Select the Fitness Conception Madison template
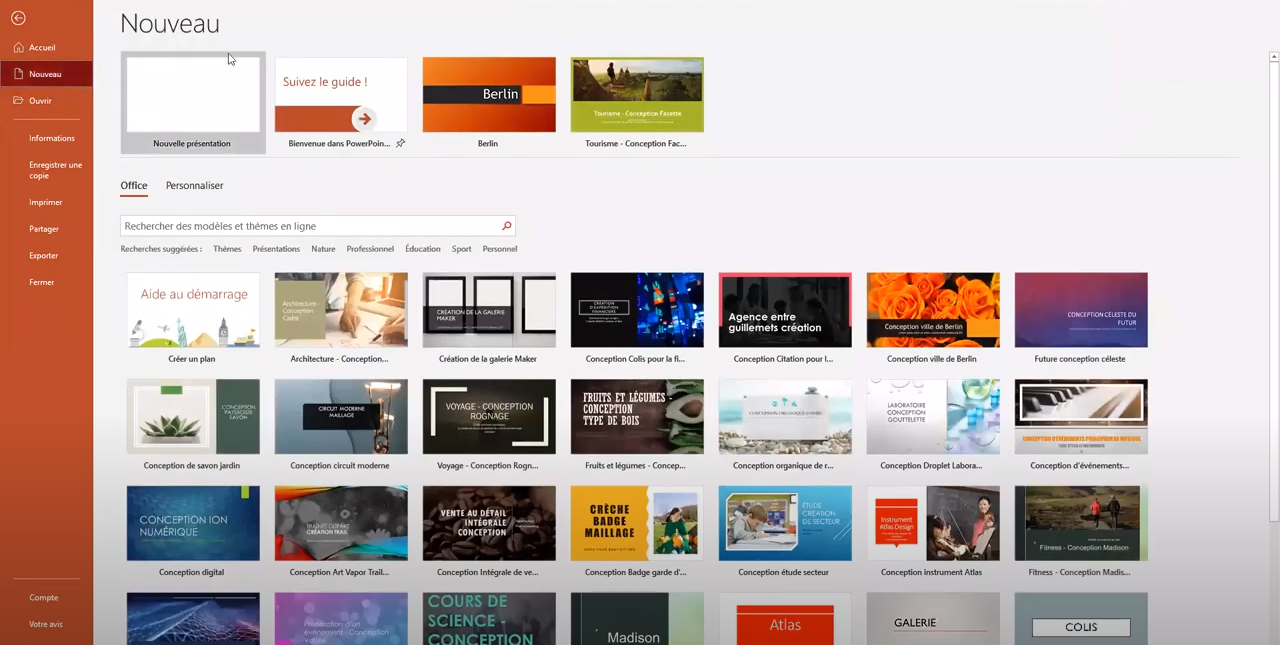 (x=1081, y=532)
